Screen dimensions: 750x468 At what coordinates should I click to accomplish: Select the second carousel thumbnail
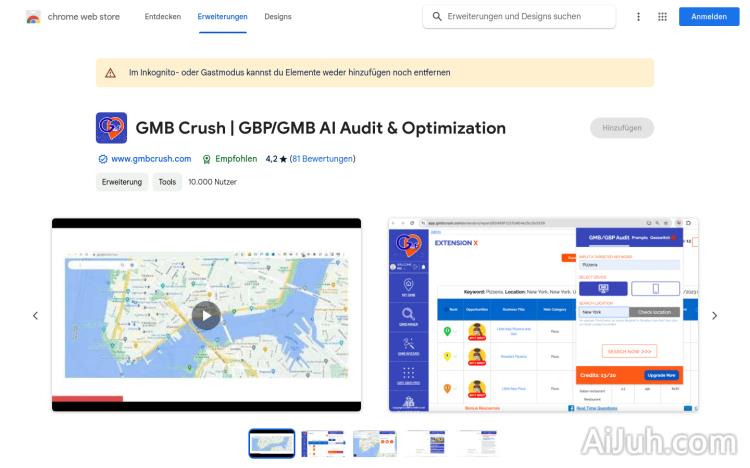[324, 443]
